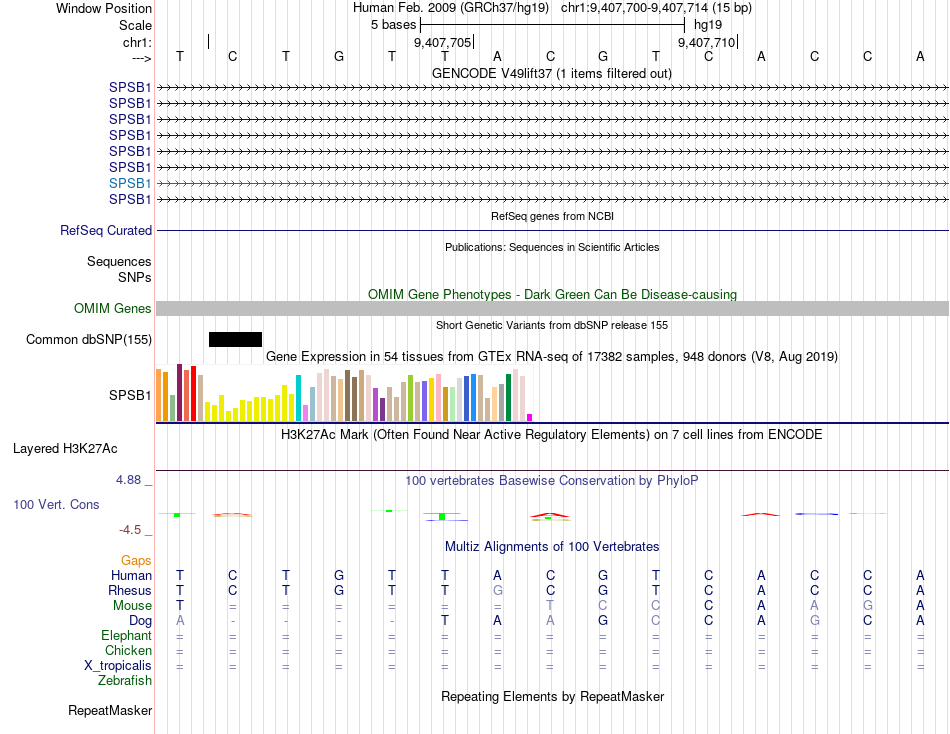Click the light G in the Mouse row

868,606
